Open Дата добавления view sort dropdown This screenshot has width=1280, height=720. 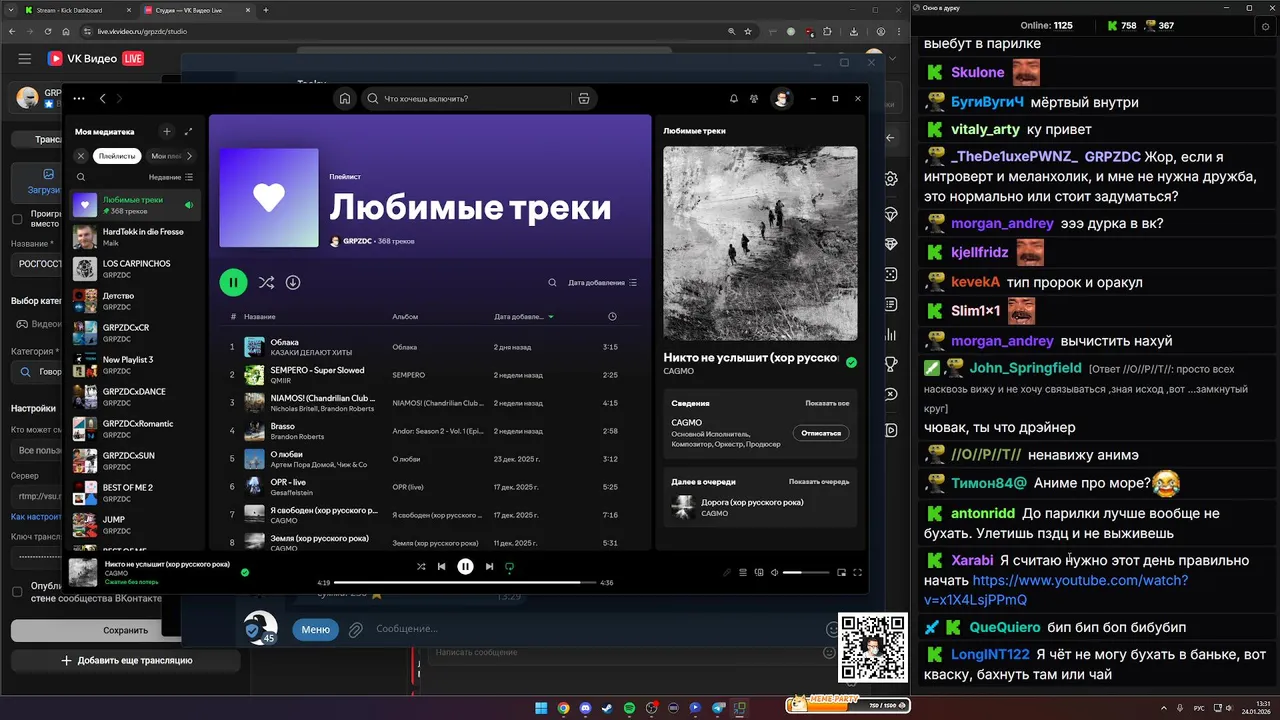tap(603, 283)
